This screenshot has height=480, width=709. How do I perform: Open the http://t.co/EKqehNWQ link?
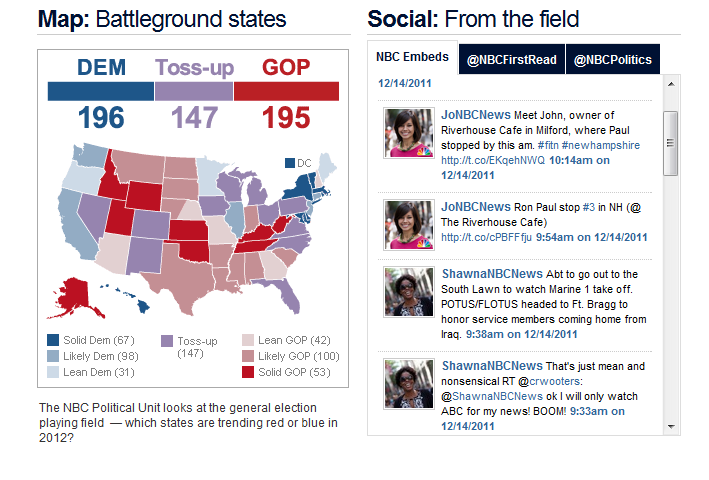(x=479, y=160)
